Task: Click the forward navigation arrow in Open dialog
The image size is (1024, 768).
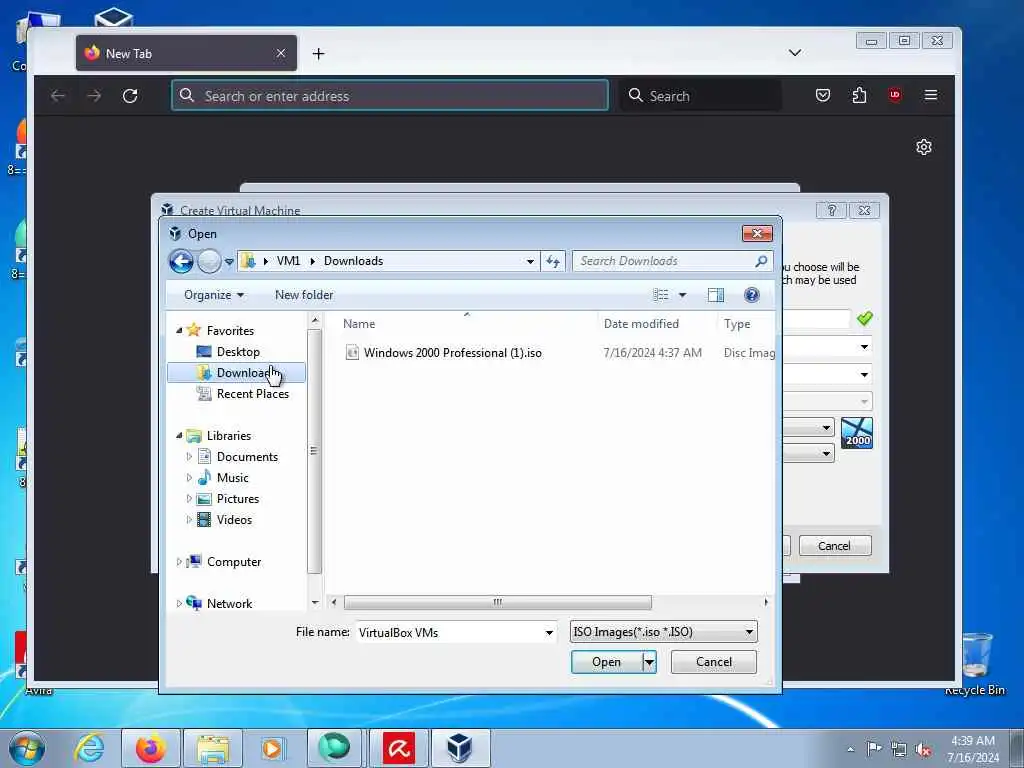Action: point(209,261)
